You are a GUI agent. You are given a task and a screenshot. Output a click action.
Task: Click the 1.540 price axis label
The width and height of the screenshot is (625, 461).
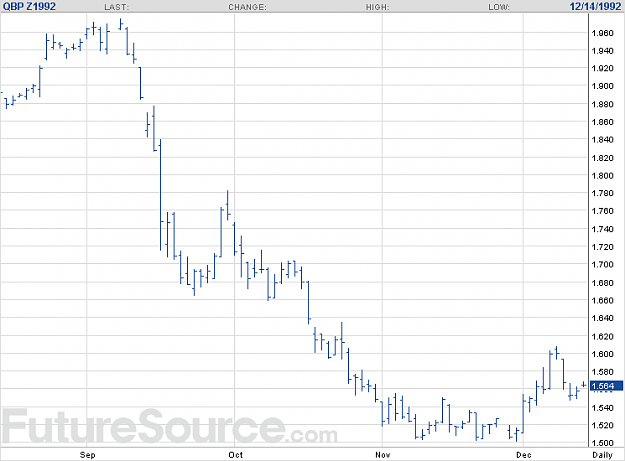[x=603, y=408]
